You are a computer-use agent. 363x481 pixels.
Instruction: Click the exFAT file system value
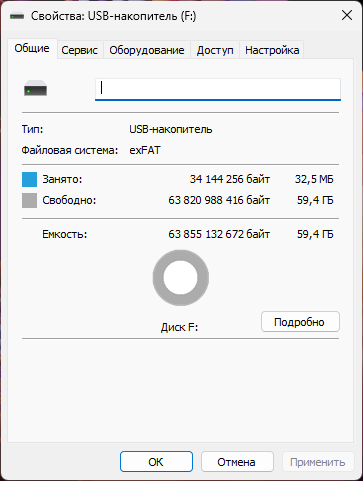coord(145,150)
